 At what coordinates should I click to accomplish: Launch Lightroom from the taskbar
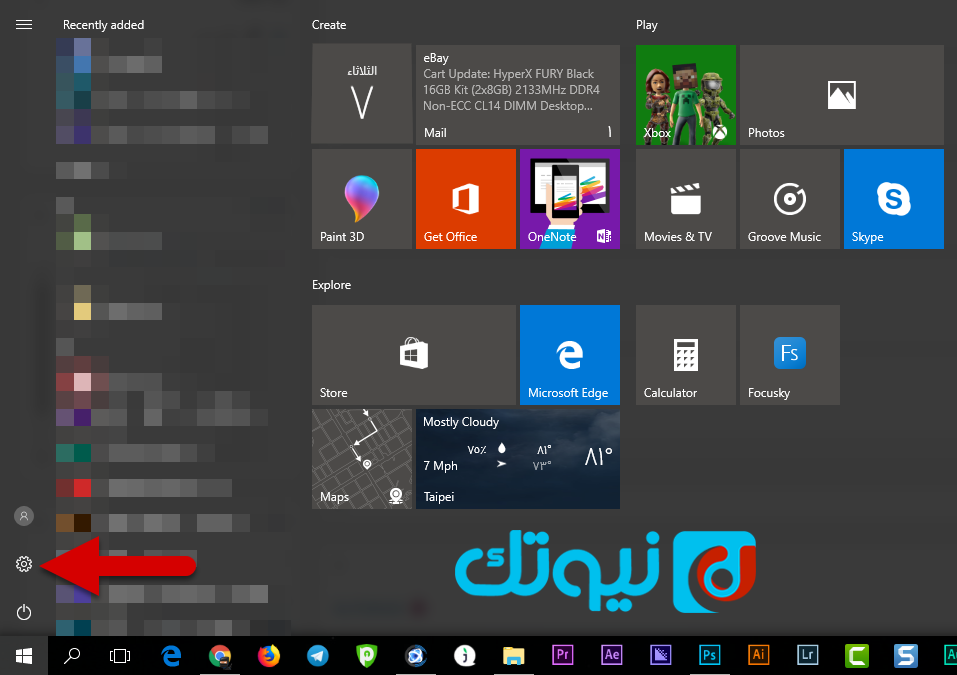tap(807, 655)
